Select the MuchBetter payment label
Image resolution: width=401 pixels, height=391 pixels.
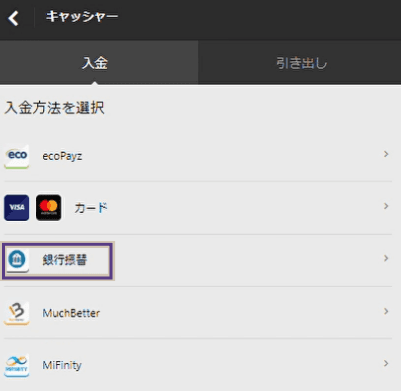click(71, 313)
